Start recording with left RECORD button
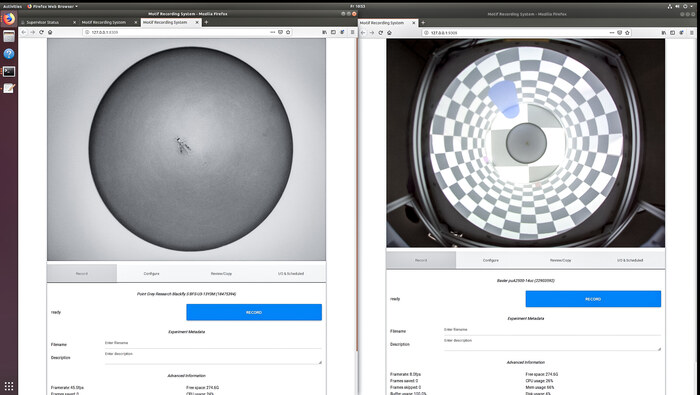Viewport: 700px width, 395px height. (254, 312)
